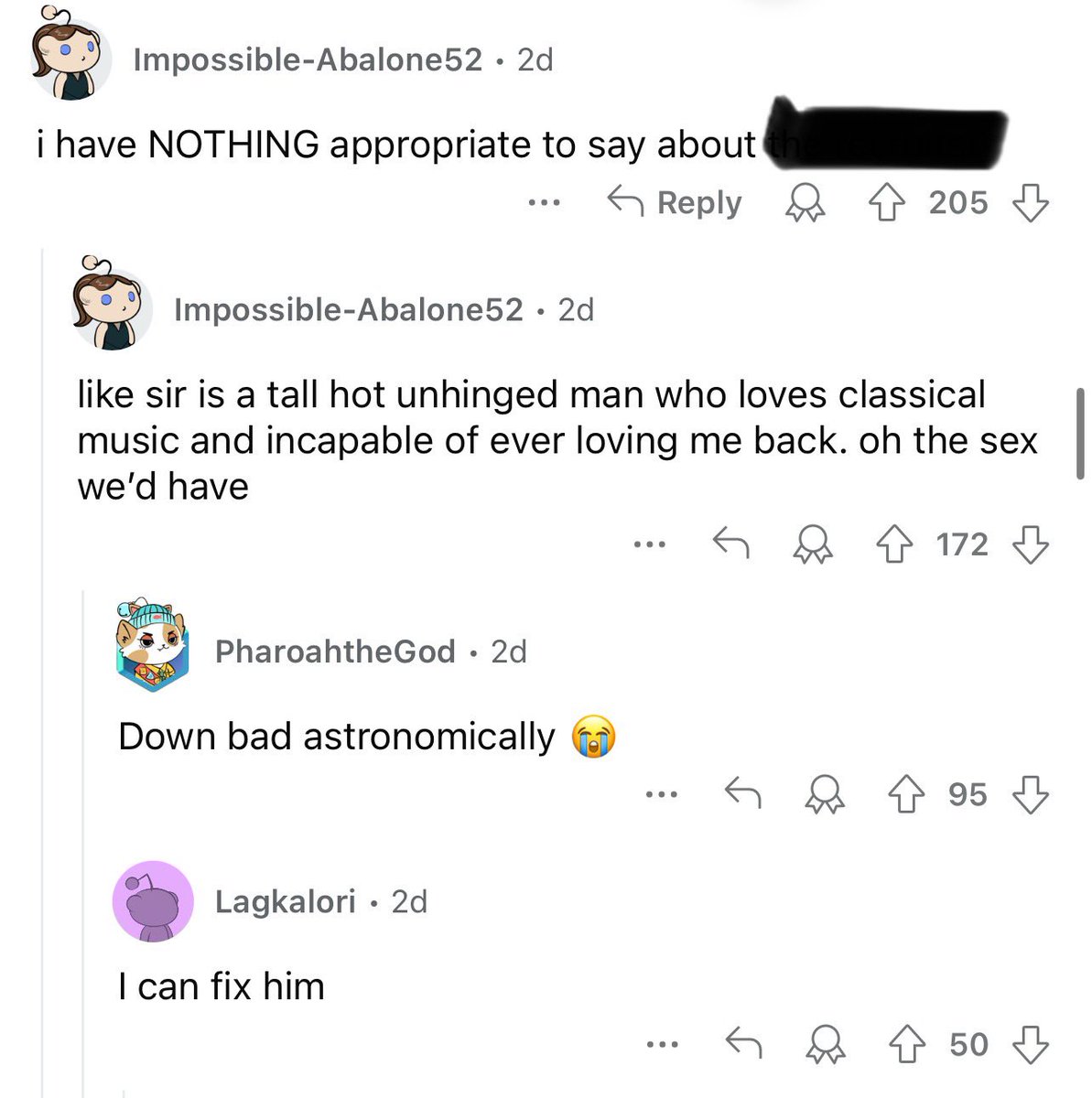Open Lagkalori's username link
Screen dimensions: 1092x1098
pos(285,901)
